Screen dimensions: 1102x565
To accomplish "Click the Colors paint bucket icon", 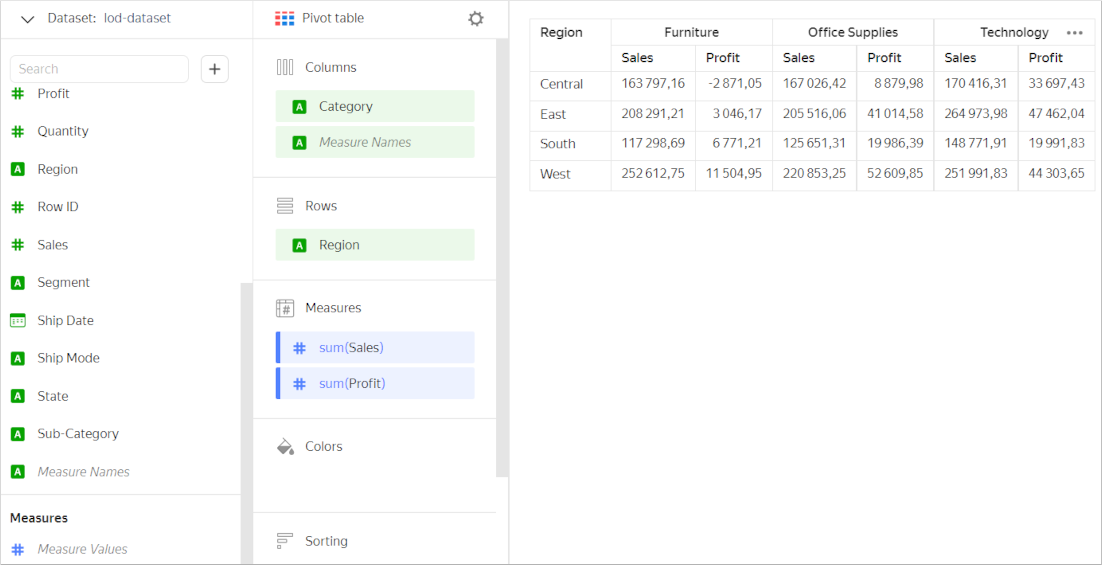I will click(285, 447).
